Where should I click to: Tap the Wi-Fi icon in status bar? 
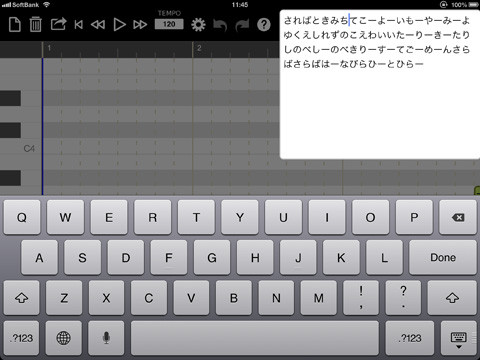(46, 5)
